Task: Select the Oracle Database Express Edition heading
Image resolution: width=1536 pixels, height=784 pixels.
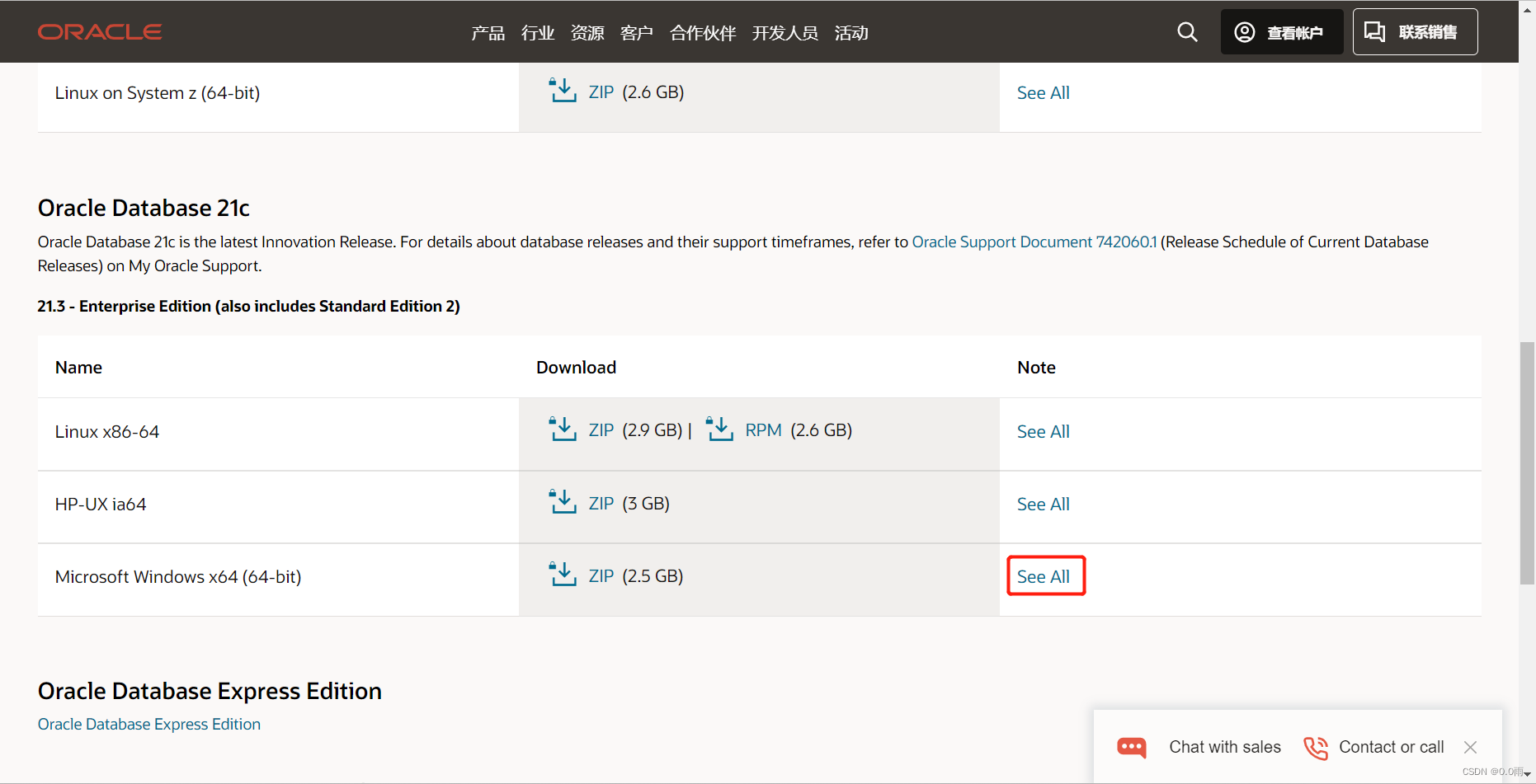Action: 210,691
